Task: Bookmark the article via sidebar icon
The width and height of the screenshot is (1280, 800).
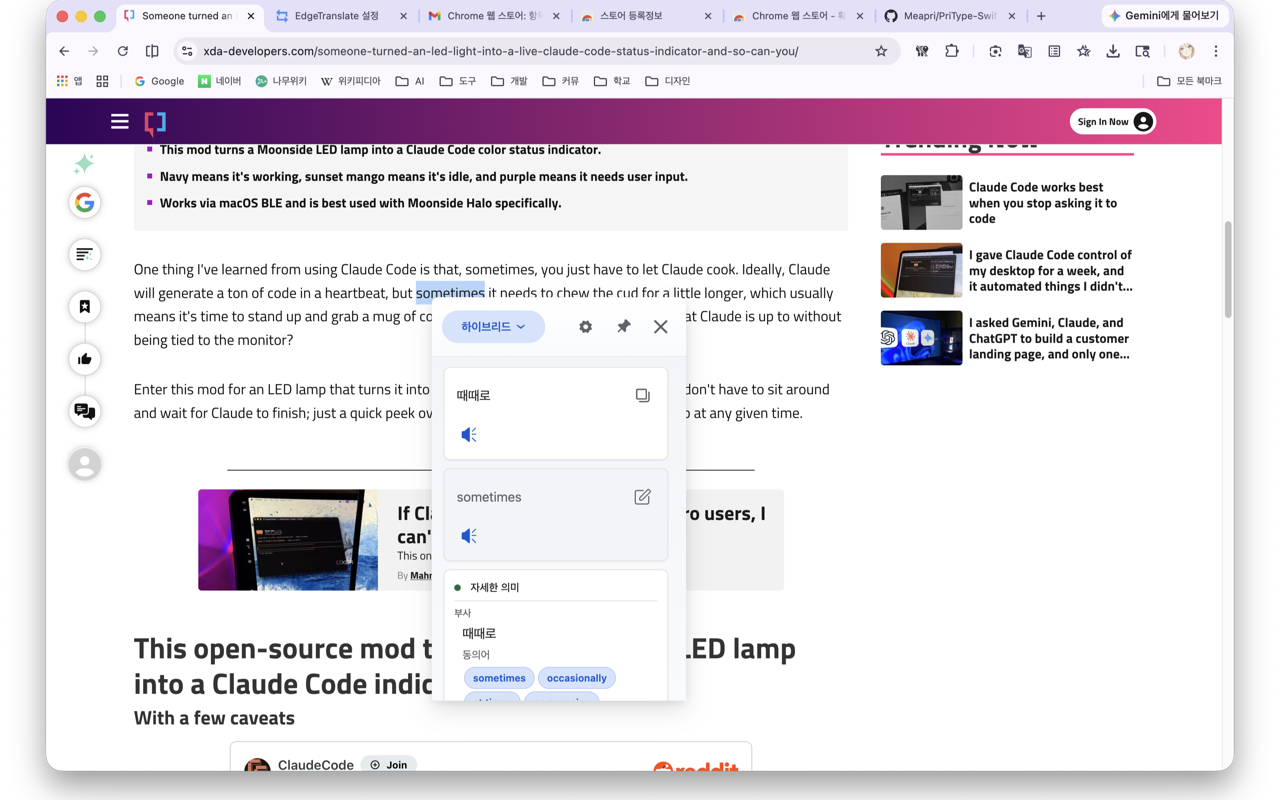Action: [x=85, y=307]
